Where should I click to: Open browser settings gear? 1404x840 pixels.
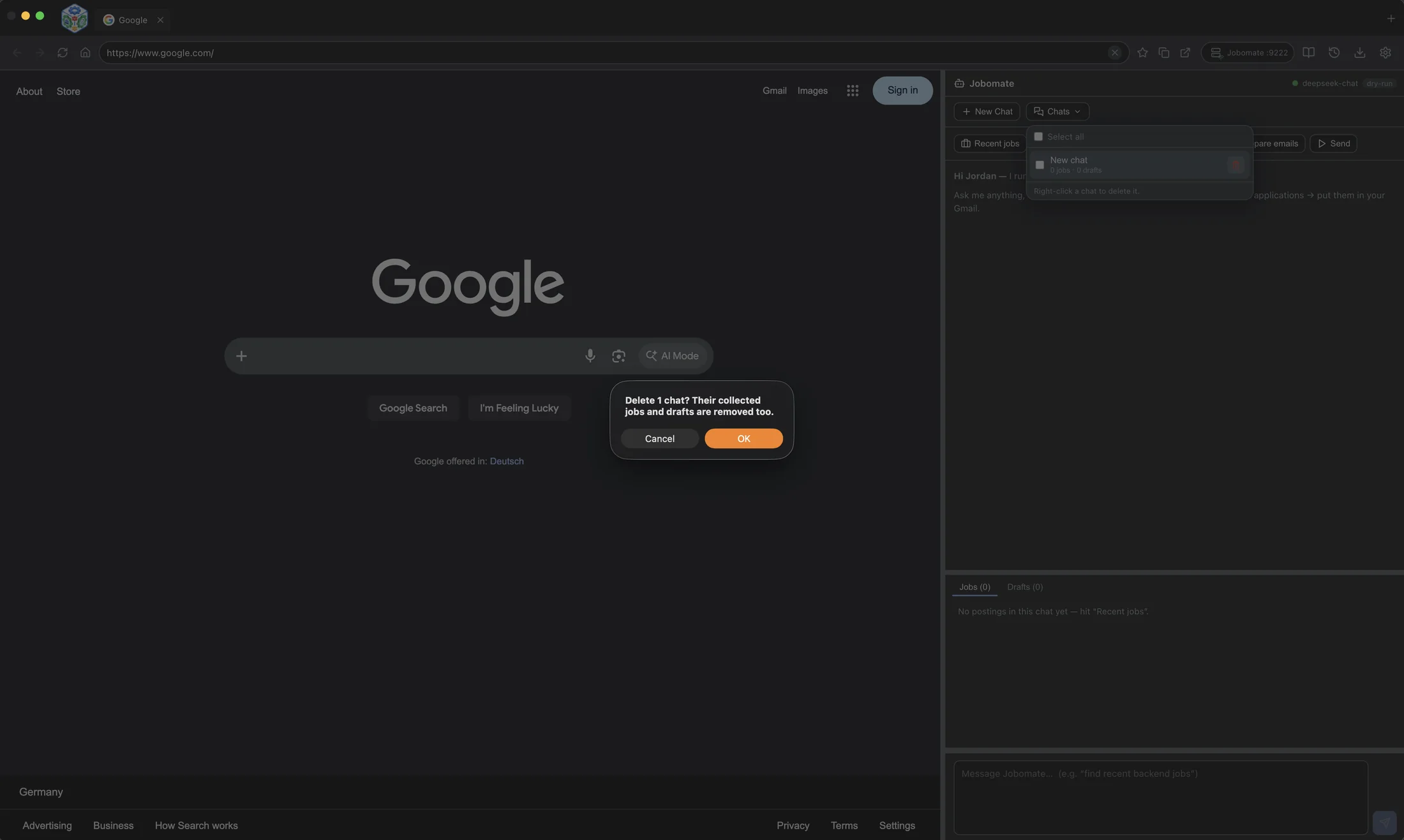pos(1385,53)
